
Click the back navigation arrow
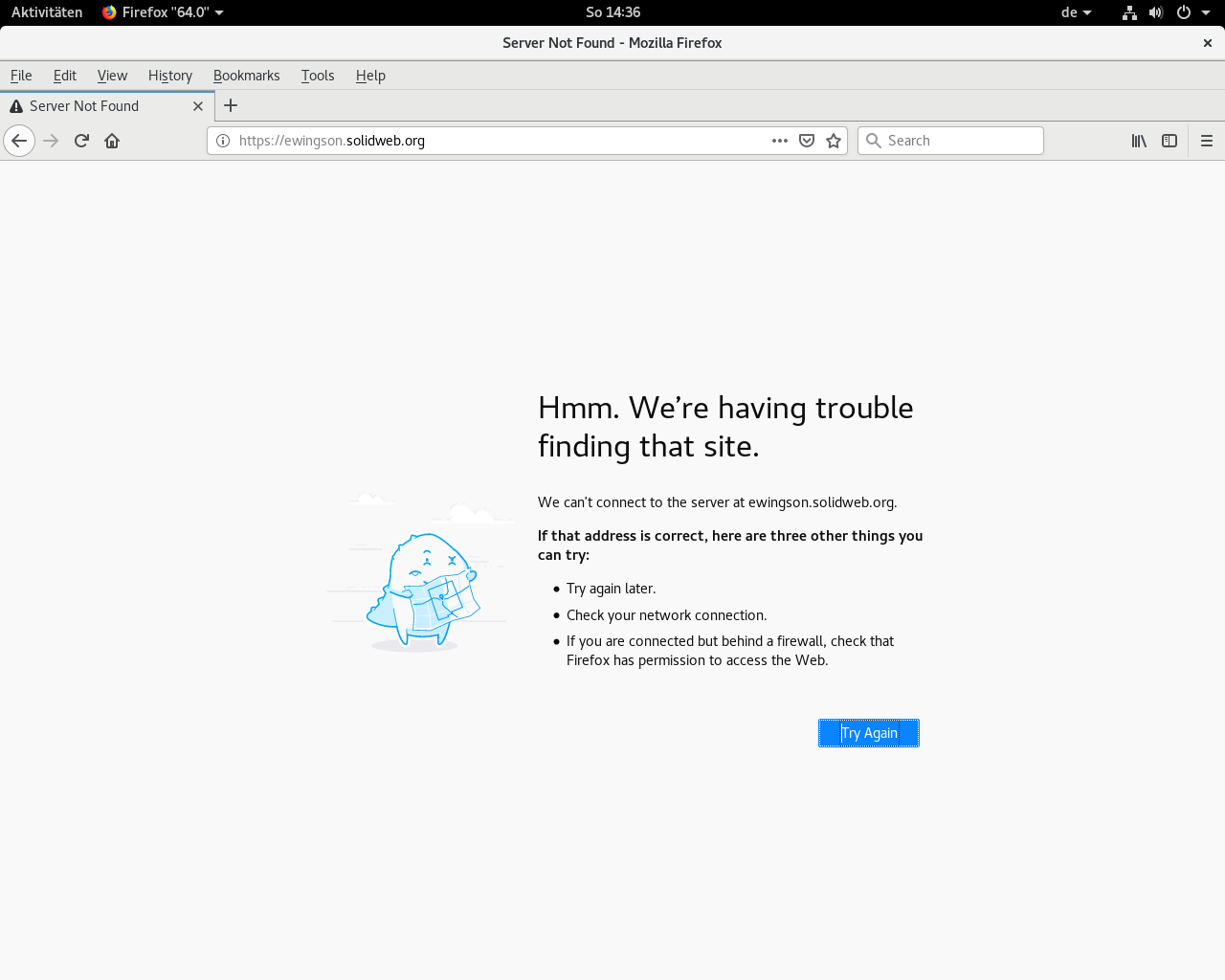click(x=19, y=141)
